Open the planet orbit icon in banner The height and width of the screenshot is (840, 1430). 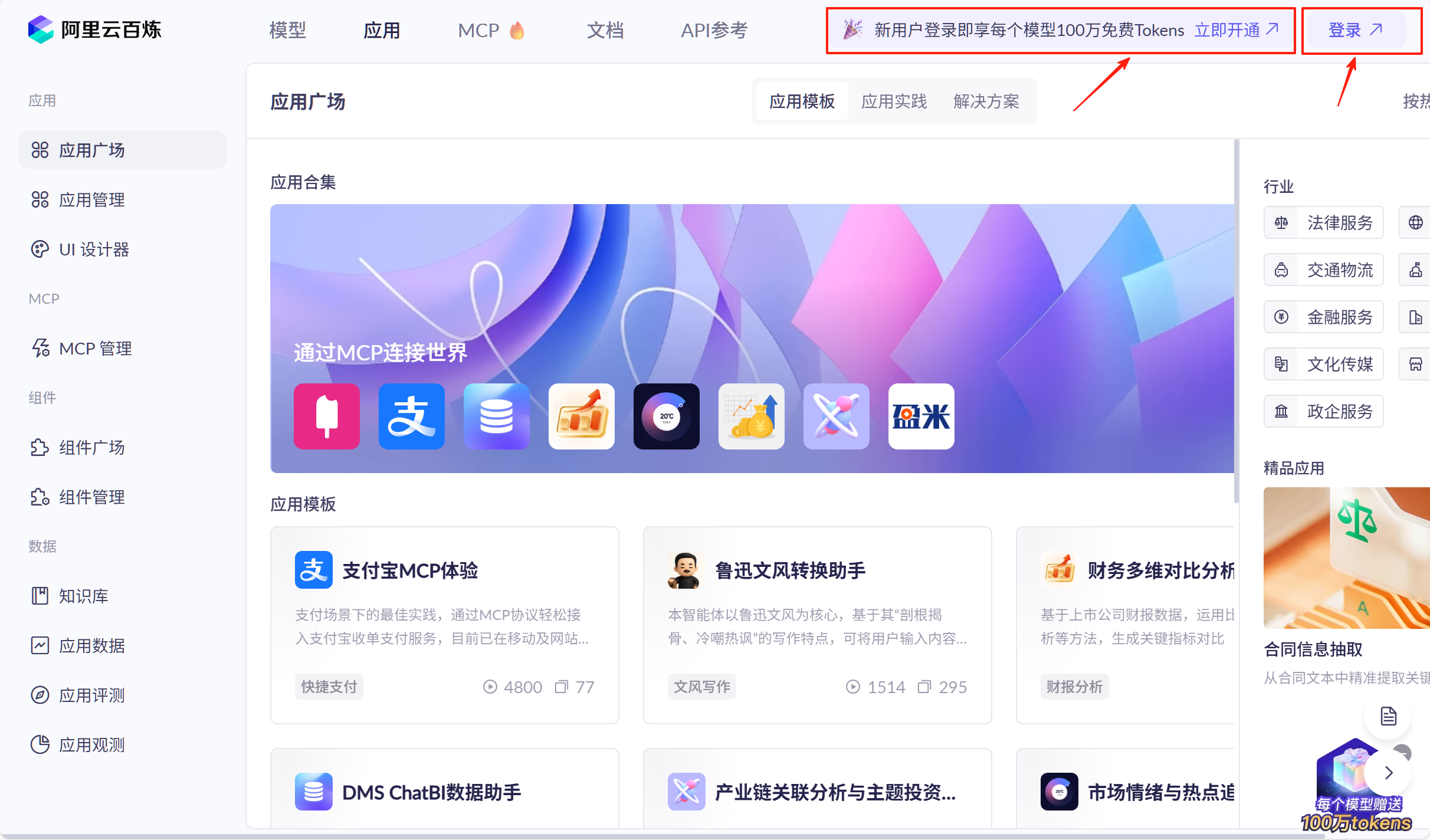coord(837,416)
